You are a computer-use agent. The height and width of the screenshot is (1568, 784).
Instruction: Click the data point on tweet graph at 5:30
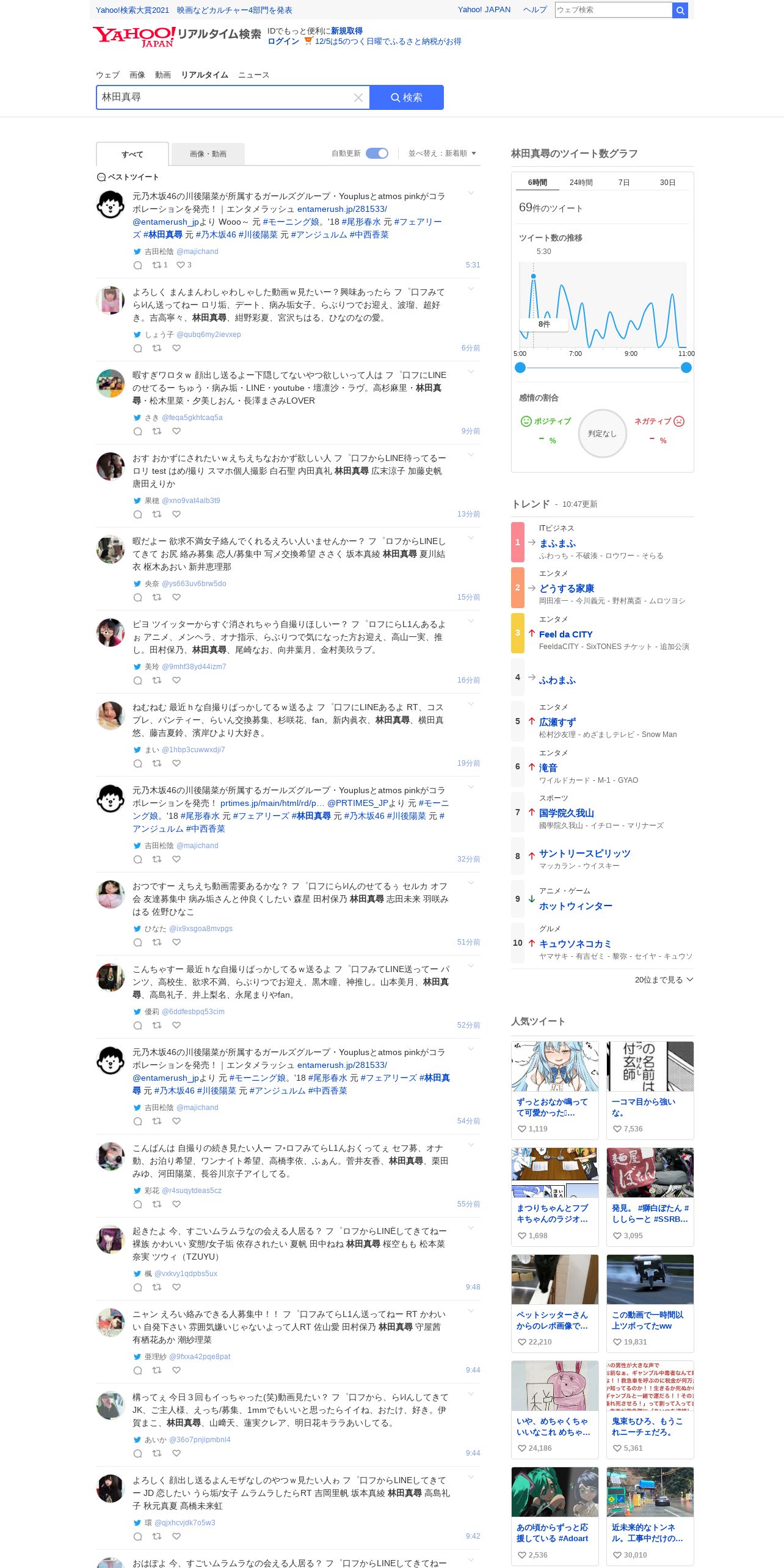[x=533, y=277]
